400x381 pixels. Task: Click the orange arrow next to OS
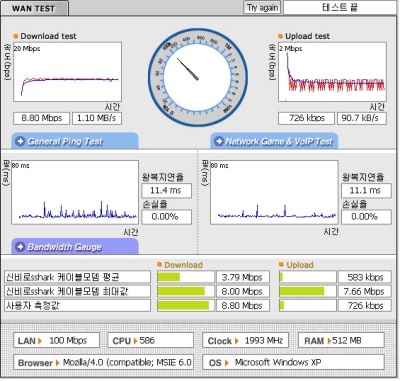tap(227, 363)
